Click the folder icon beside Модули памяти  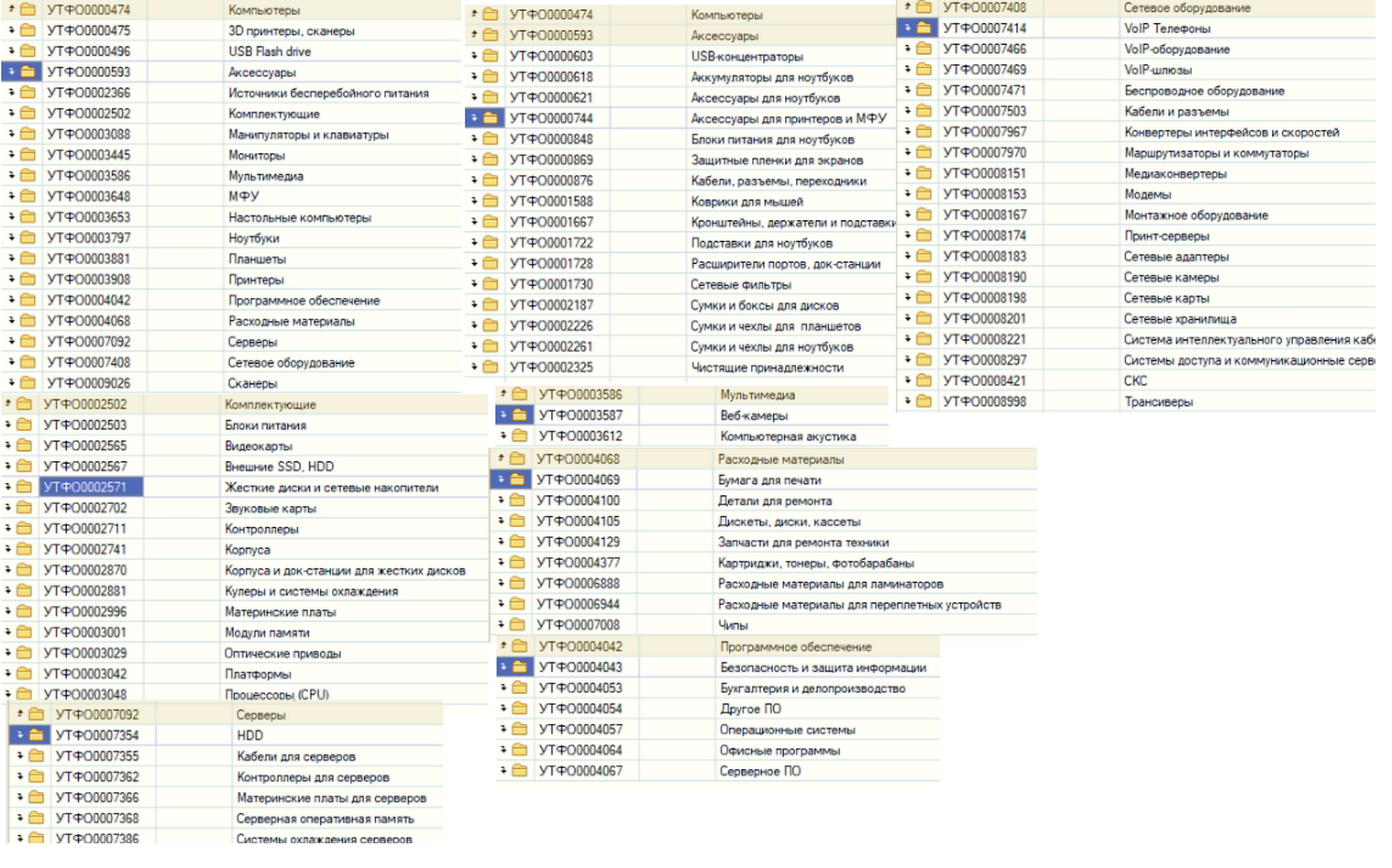pos(24,632)
